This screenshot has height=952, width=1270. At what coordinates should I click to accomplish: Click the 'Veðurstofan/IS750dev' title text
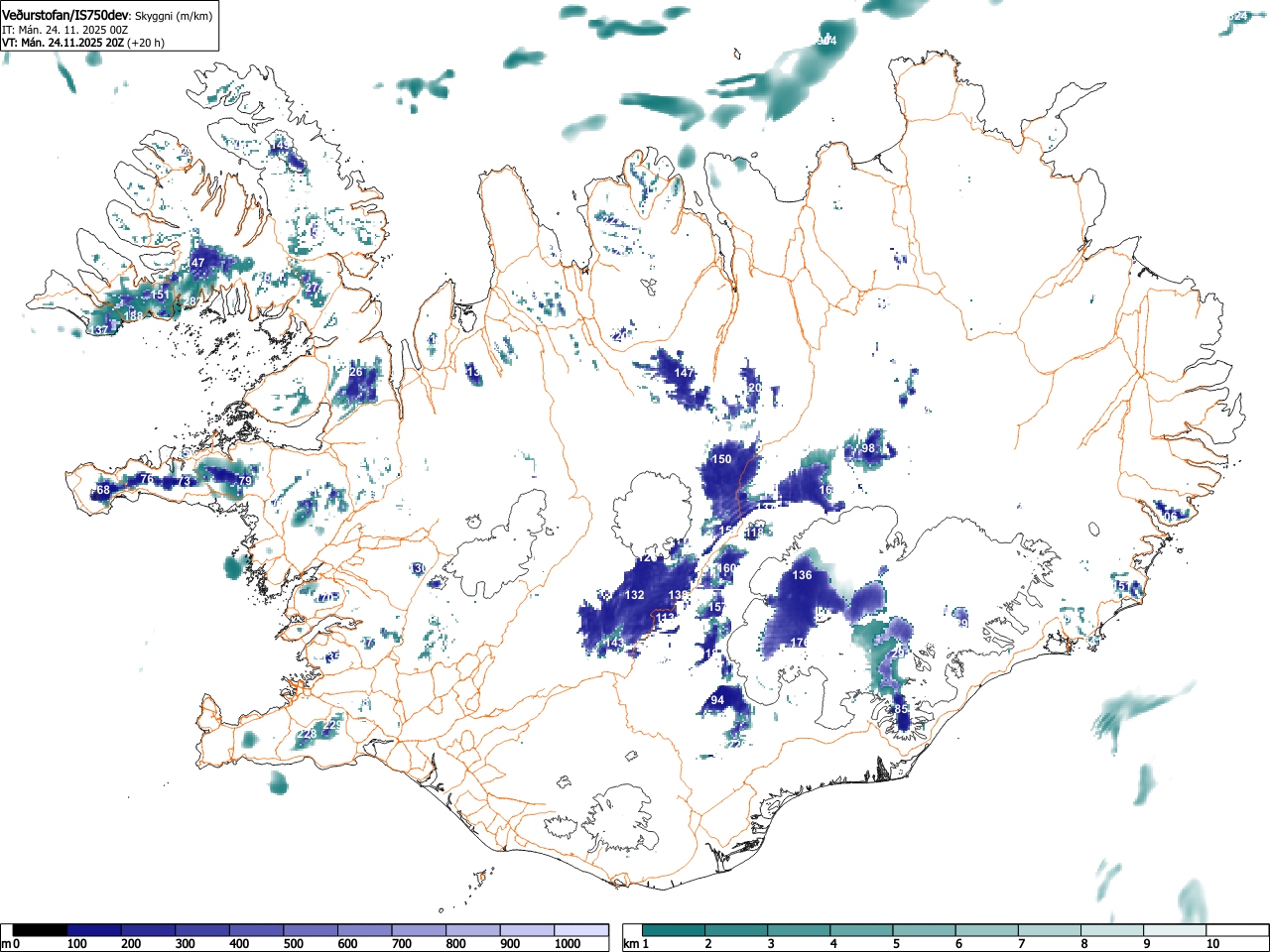click(x=65, y=16)
